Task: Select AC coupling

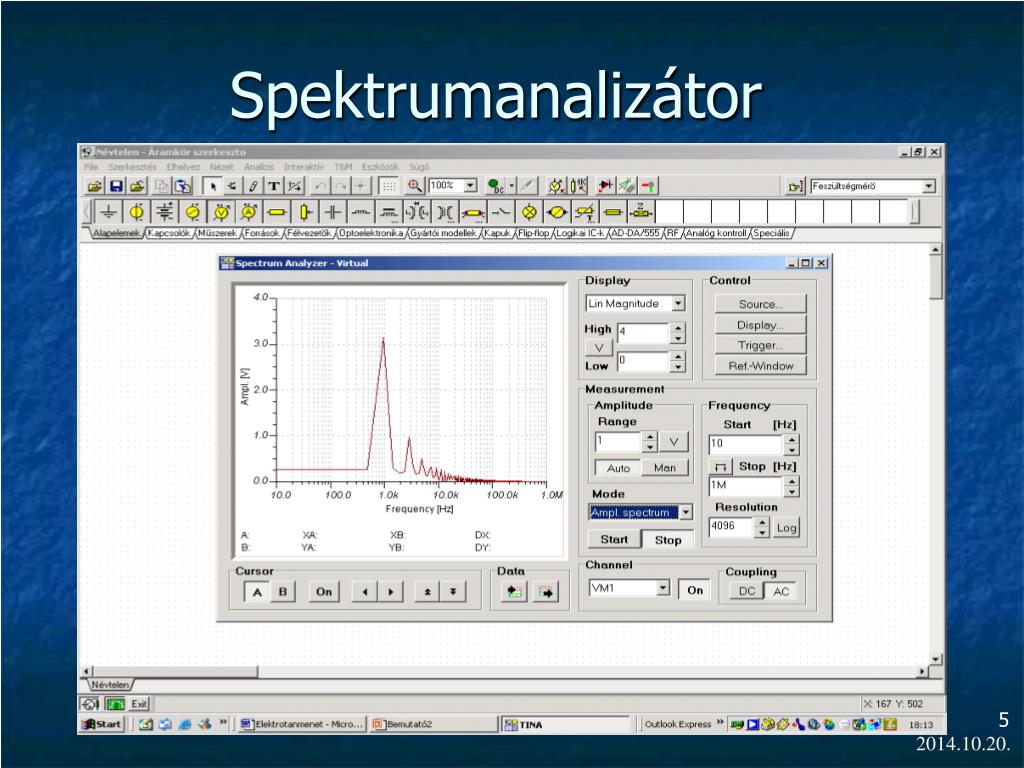Action: pyautogui.click(x=781, y=591)
